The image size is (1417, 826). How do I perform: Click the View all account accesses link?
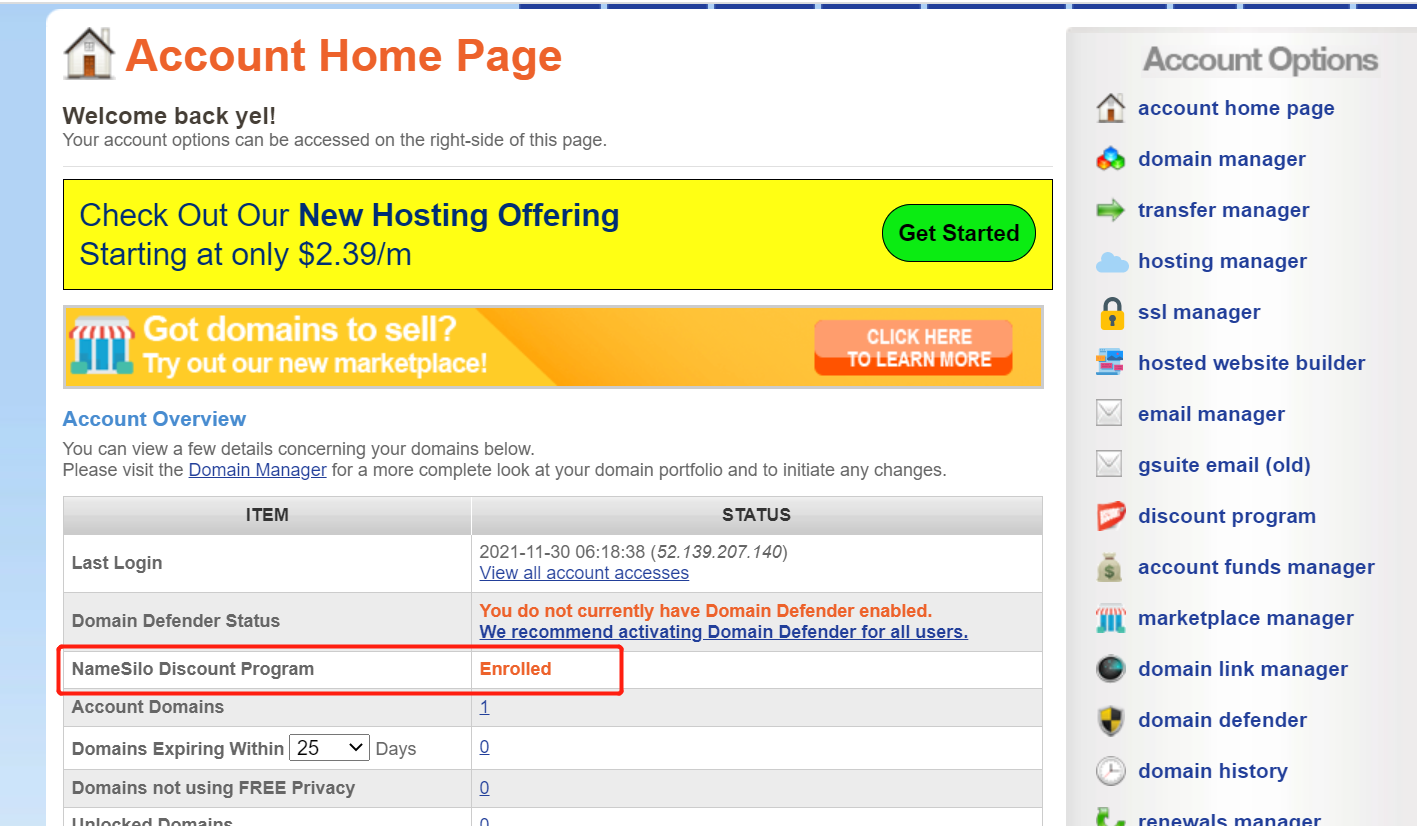click(x=584, y=573)
